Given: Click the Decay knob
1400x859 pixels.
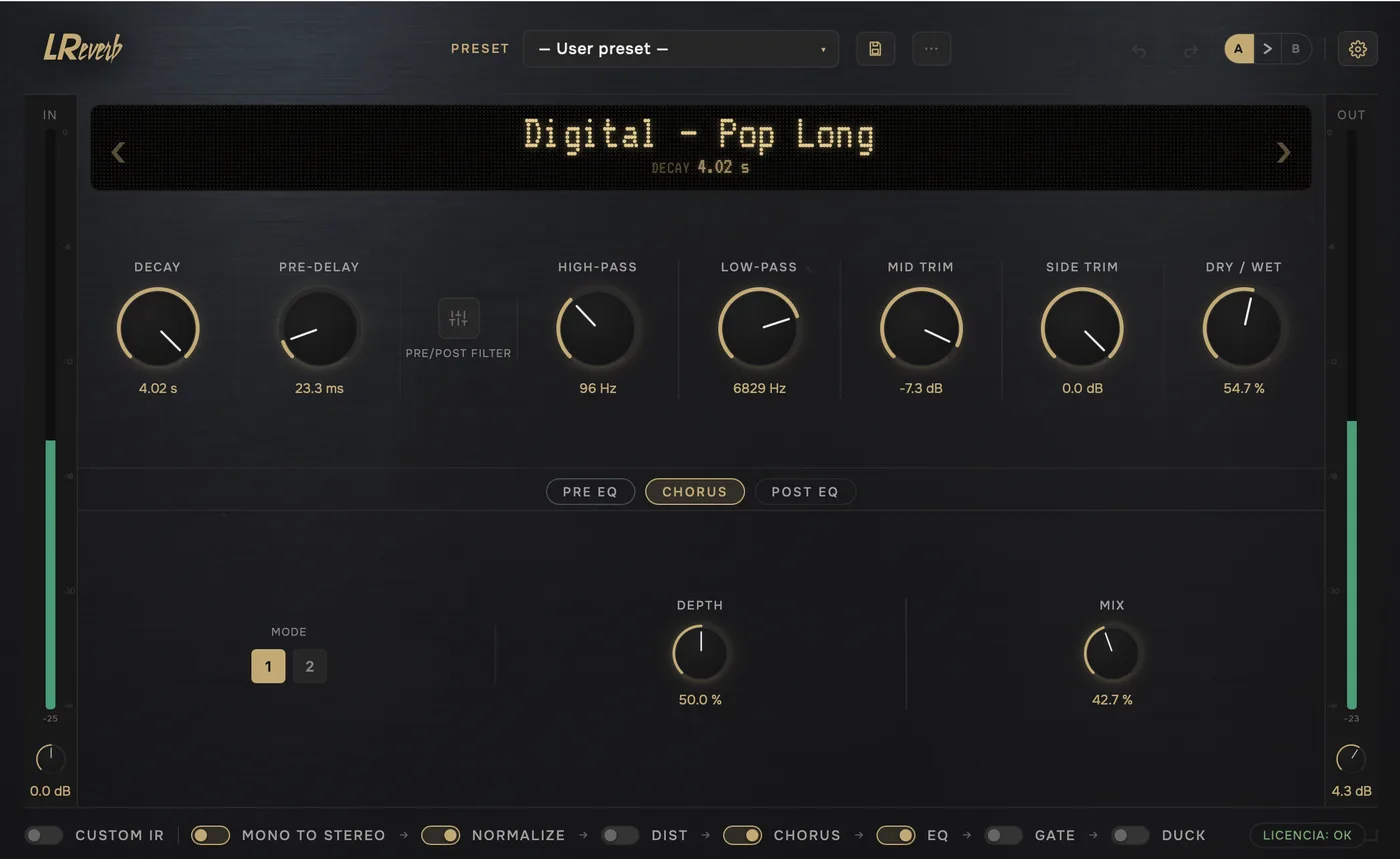Looking at the screenshot, I should (158, 328).
